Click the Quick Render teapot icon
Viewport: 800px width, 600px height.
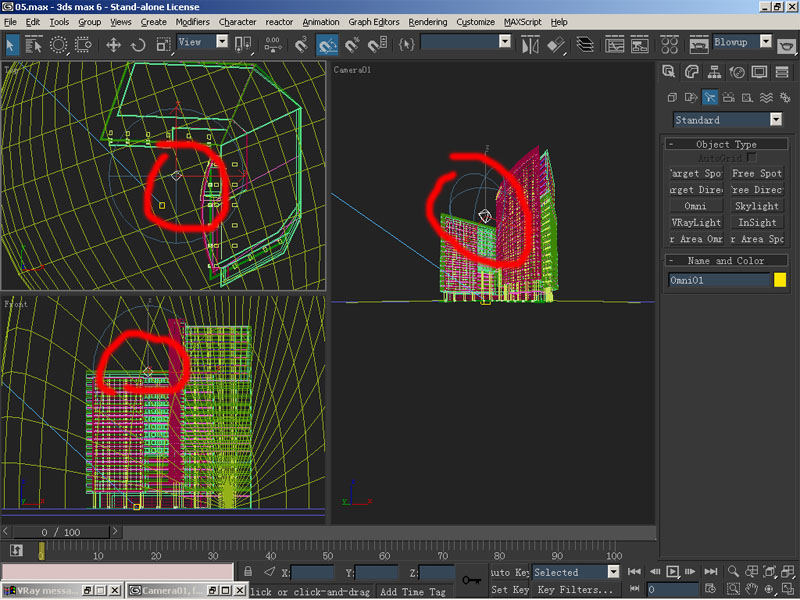(x=787, y=44)
